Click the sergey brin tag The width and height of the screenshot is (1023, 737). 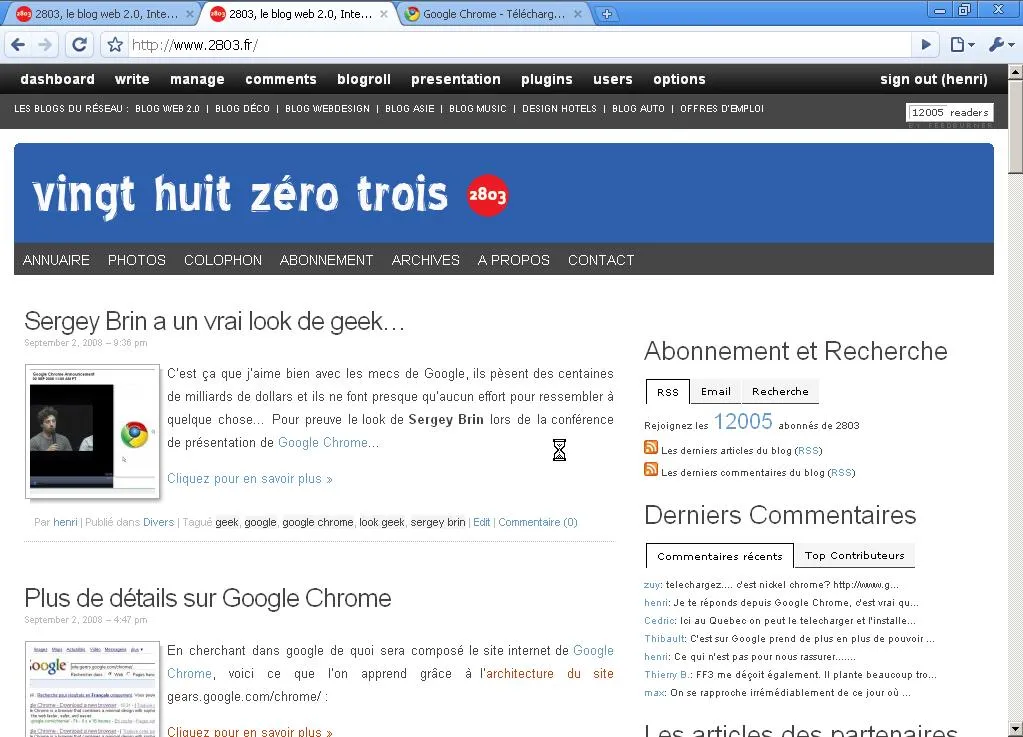pyautogui.click(x=438, y=522)
